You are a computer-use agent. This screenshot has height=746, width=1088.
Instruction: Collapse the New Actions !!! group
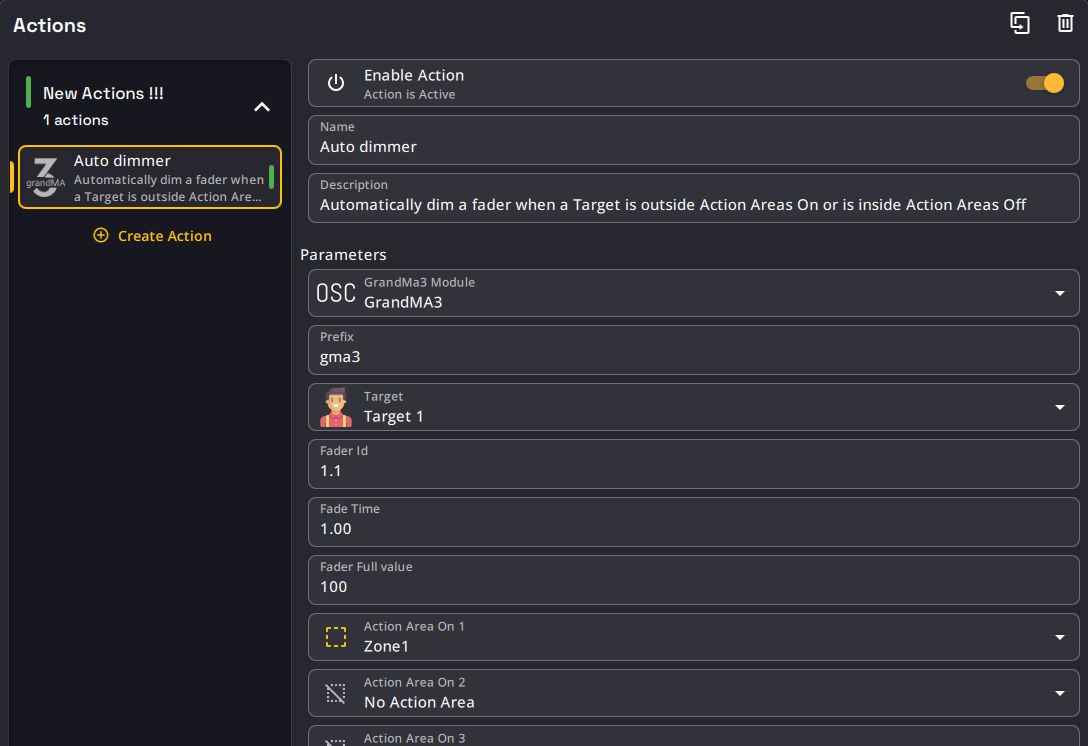tap(262, 107)
